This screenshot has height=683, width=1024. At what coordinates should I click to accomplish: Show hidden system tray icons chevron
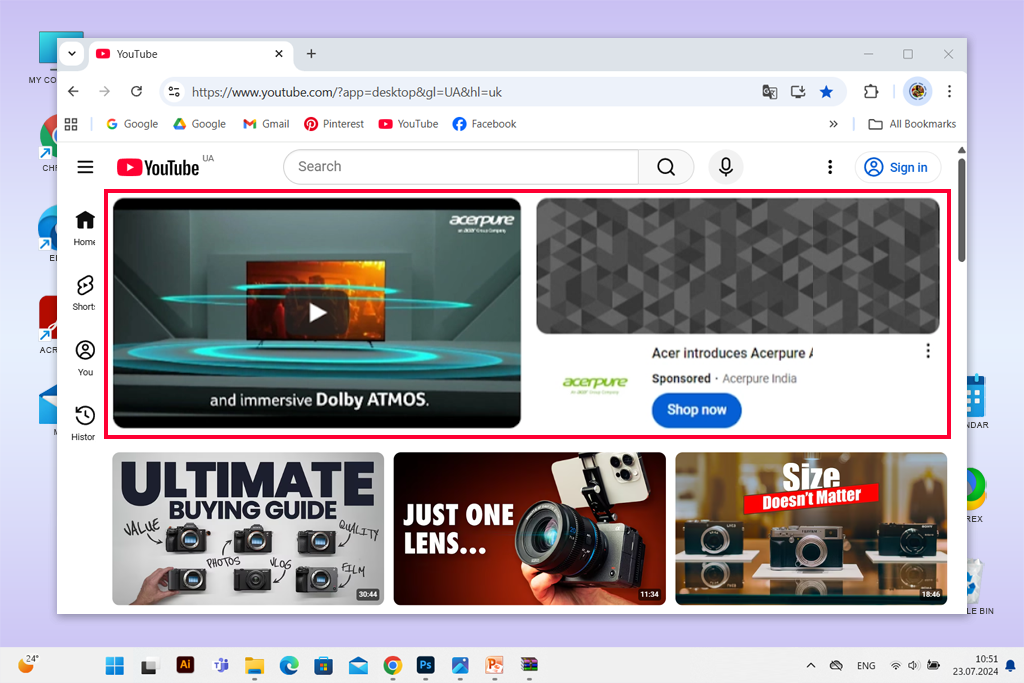coord(810,665)
